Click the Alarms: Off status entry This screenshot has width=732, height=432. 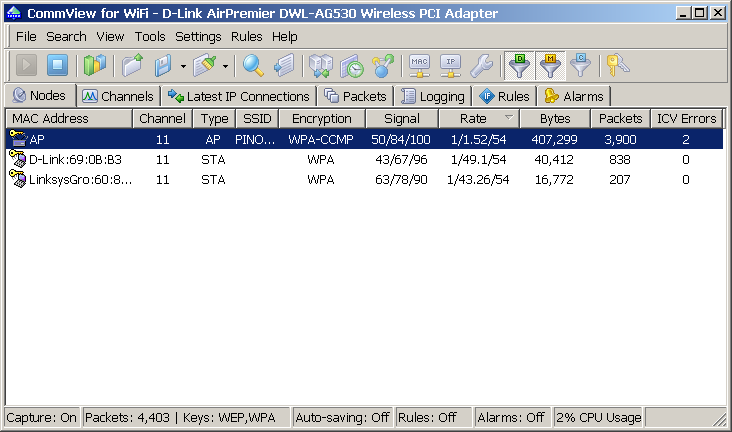[x=511, y=417]
